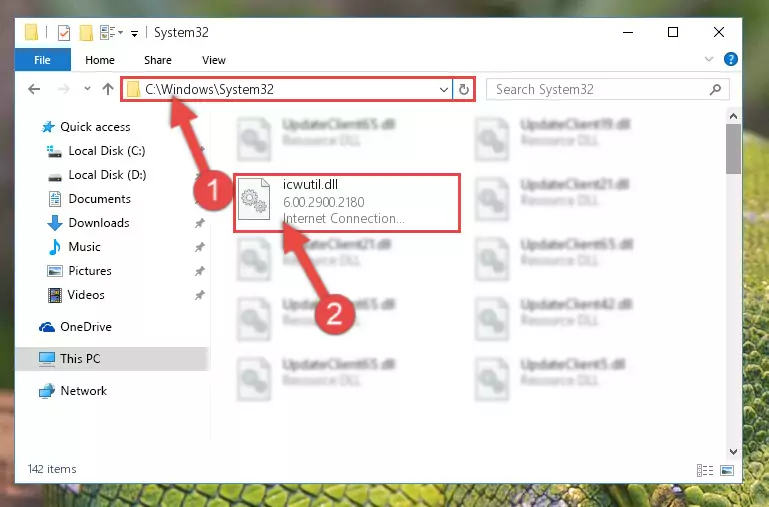Switch to the Share ribbon tab
This screenshot has height=507, width=769.
click(x=157, y=60)
